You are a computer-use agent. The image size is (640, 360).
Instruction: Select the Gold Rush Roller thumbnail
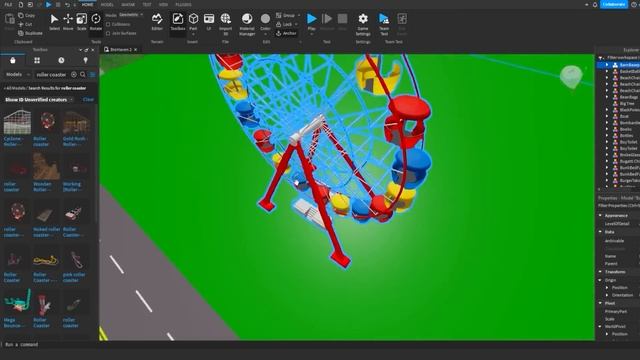pyautogui.click(x=76, y=122)
